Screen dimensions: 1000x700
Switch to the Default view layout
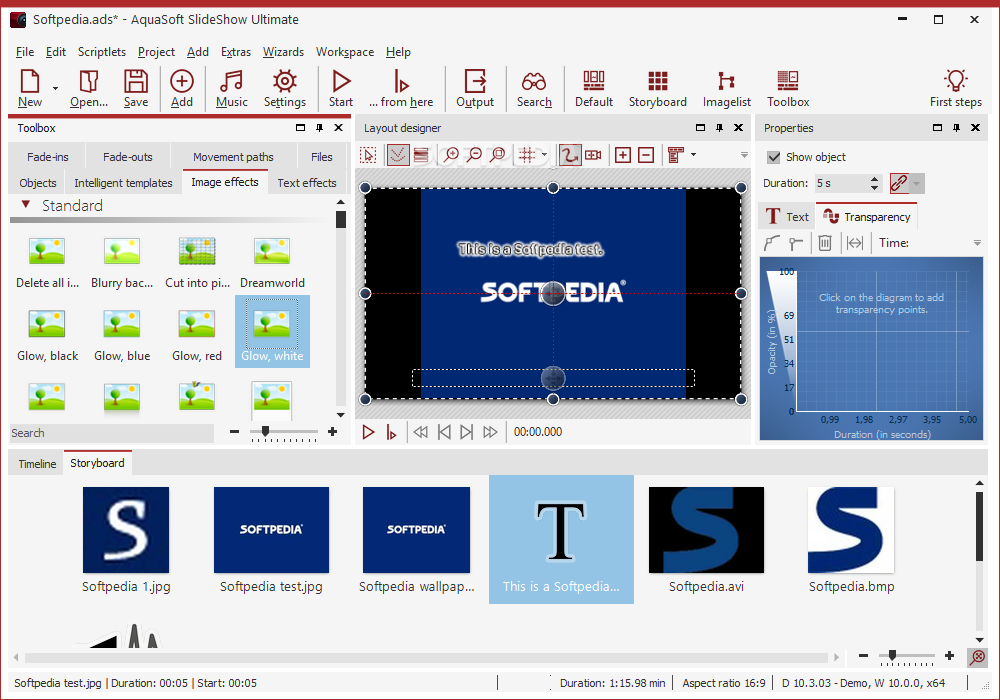594,88
